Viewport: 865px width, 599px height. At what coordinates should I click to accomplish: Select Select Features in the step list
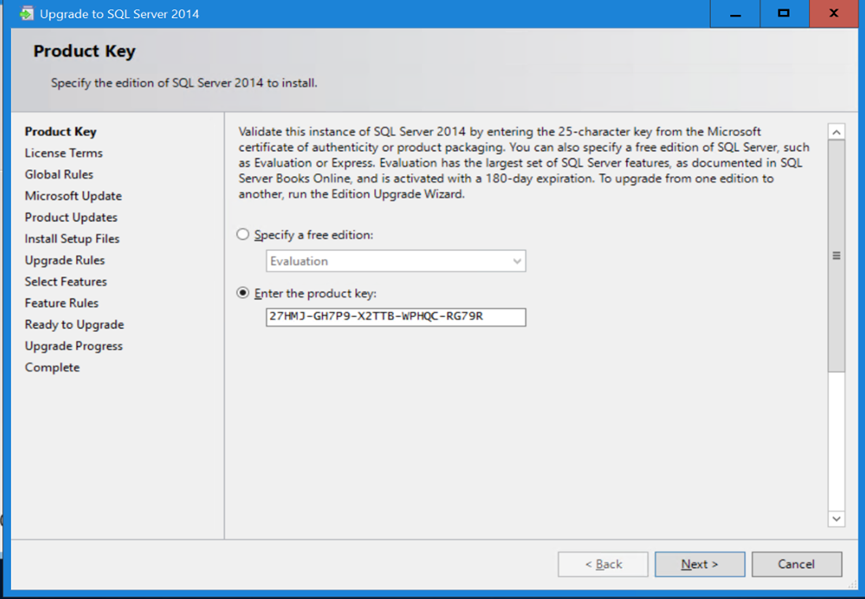[x=66, y=282]
